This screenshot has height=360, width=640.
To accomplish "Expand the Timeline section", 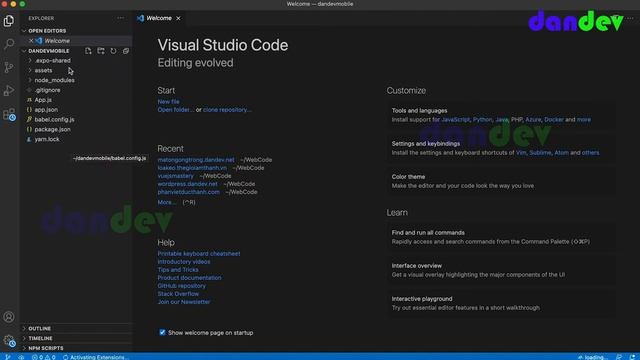I will [x=76, y=338].
